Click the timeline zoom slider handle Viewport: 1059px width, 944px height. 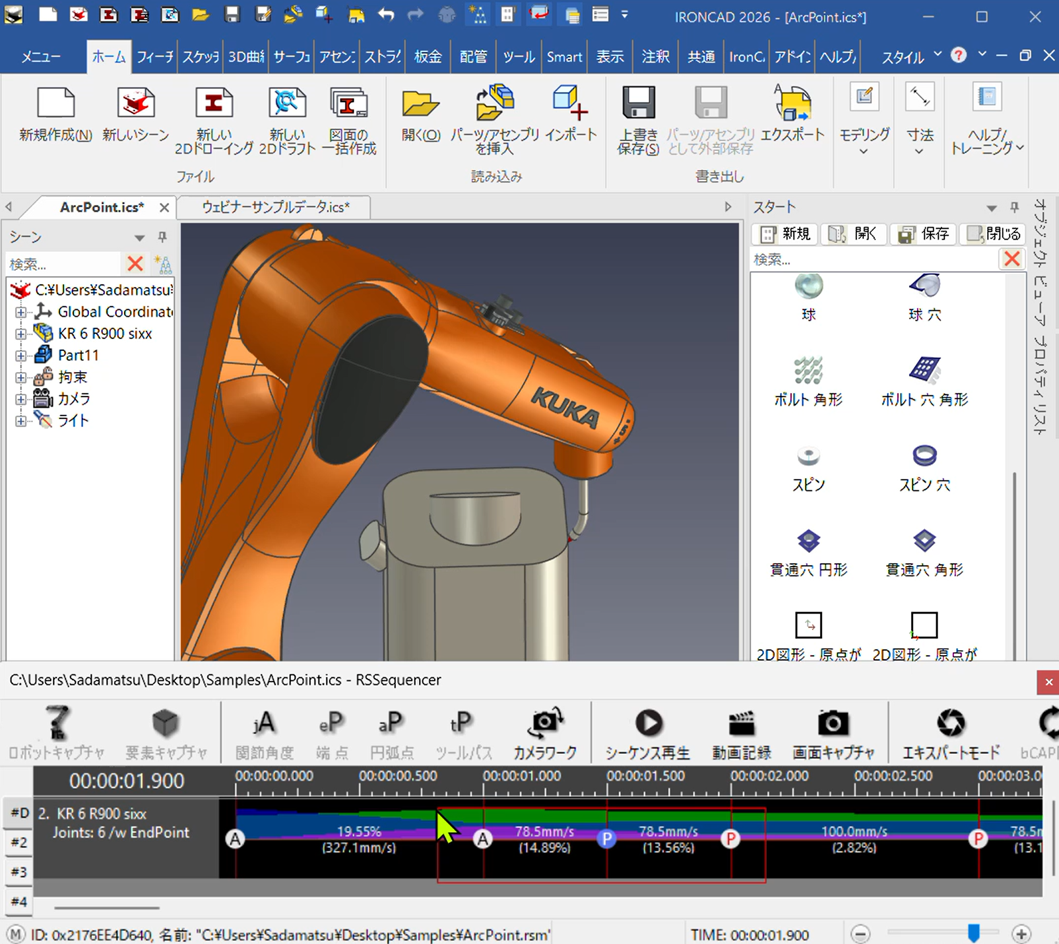(973, 933)
